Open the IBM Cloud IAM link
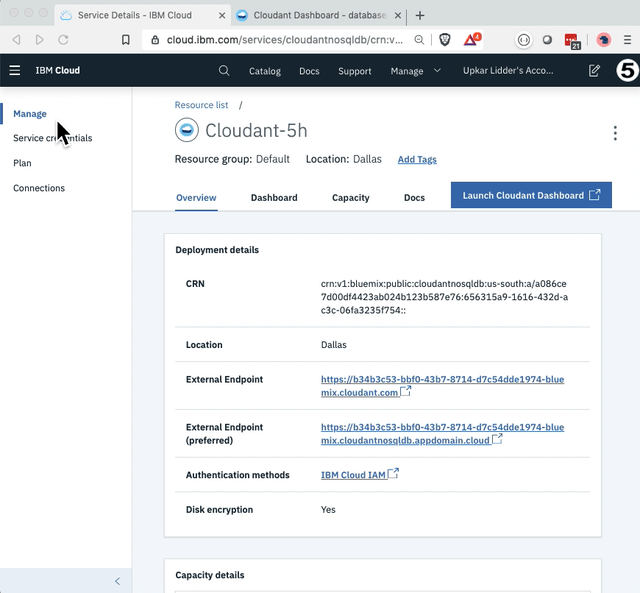This screenshot has height=593, width=640. [x=353, y=475]
